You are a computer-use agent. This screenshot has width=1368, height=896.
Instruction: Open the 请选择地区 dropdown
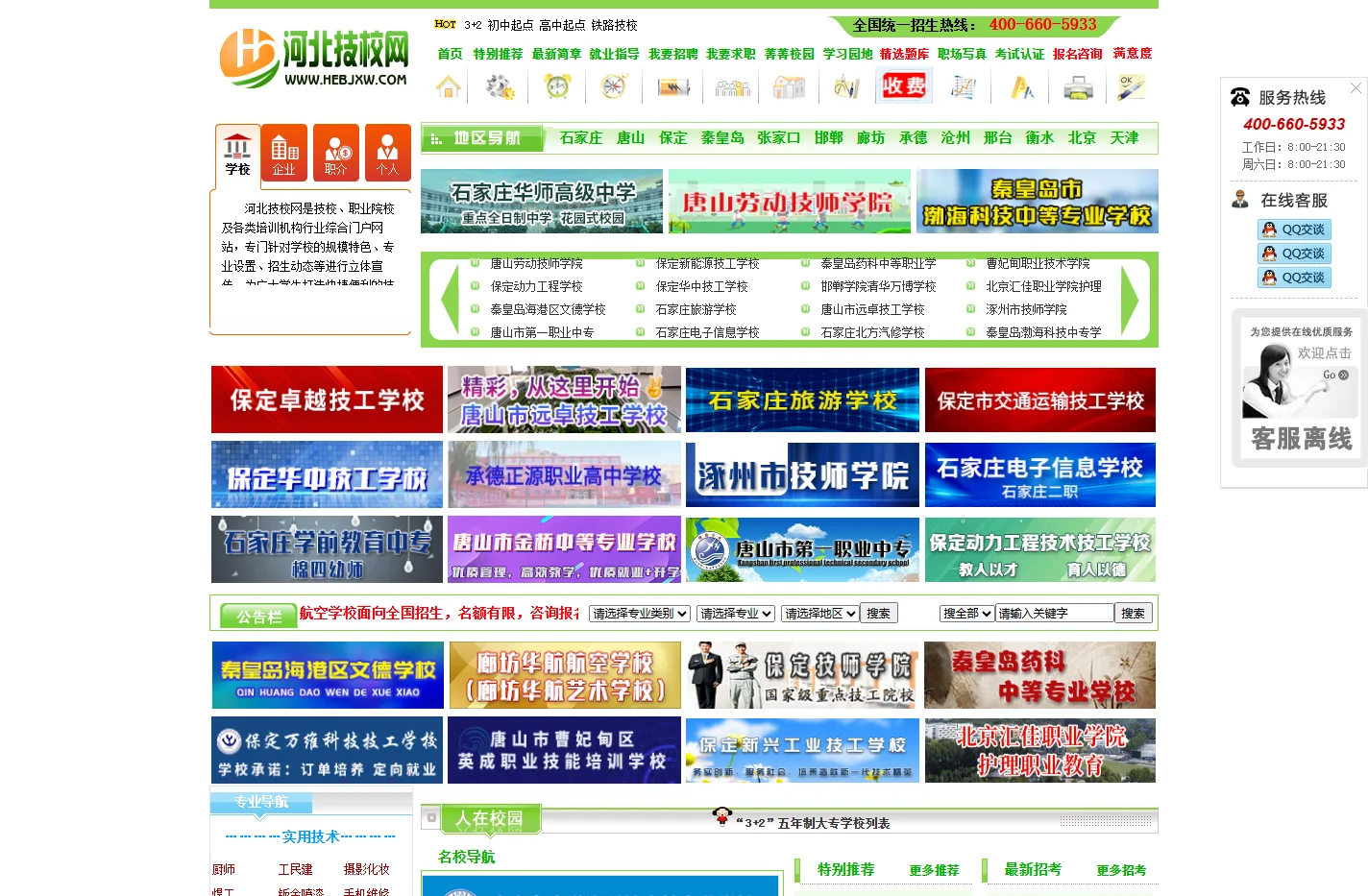tap(819, 613)
